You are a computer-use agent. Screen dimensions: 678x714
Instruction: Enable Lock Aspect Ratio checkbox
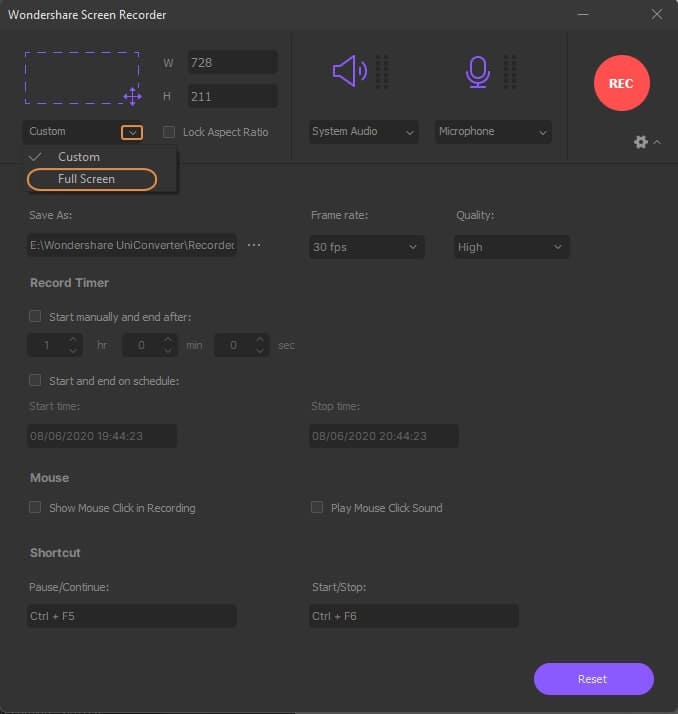click(169, 132)
